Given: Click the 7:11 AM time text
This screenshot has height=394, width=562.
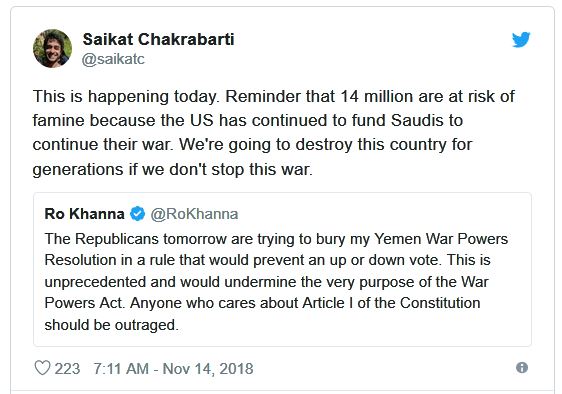Looking at the screenshot, I should 121,369.
